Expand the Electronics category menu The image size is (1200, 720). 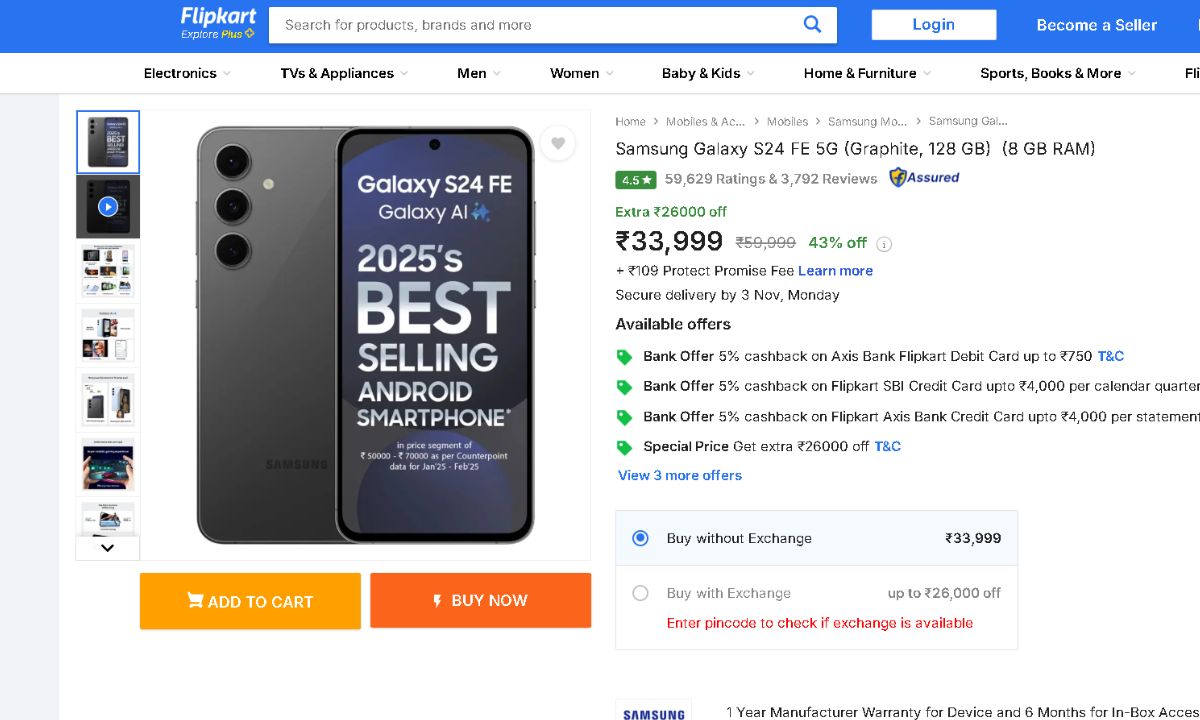[x=187, y=73]
